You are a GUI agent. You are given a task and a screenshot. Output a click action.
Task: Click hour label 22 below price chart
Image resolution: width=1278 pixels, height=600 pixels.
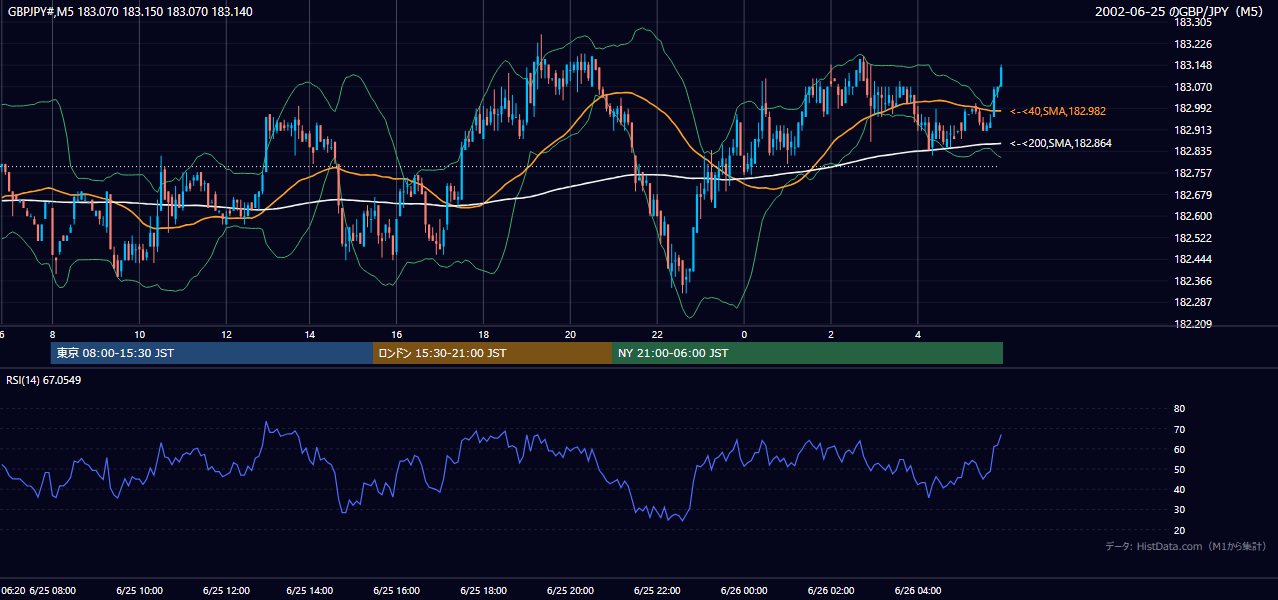pos(657,334)
